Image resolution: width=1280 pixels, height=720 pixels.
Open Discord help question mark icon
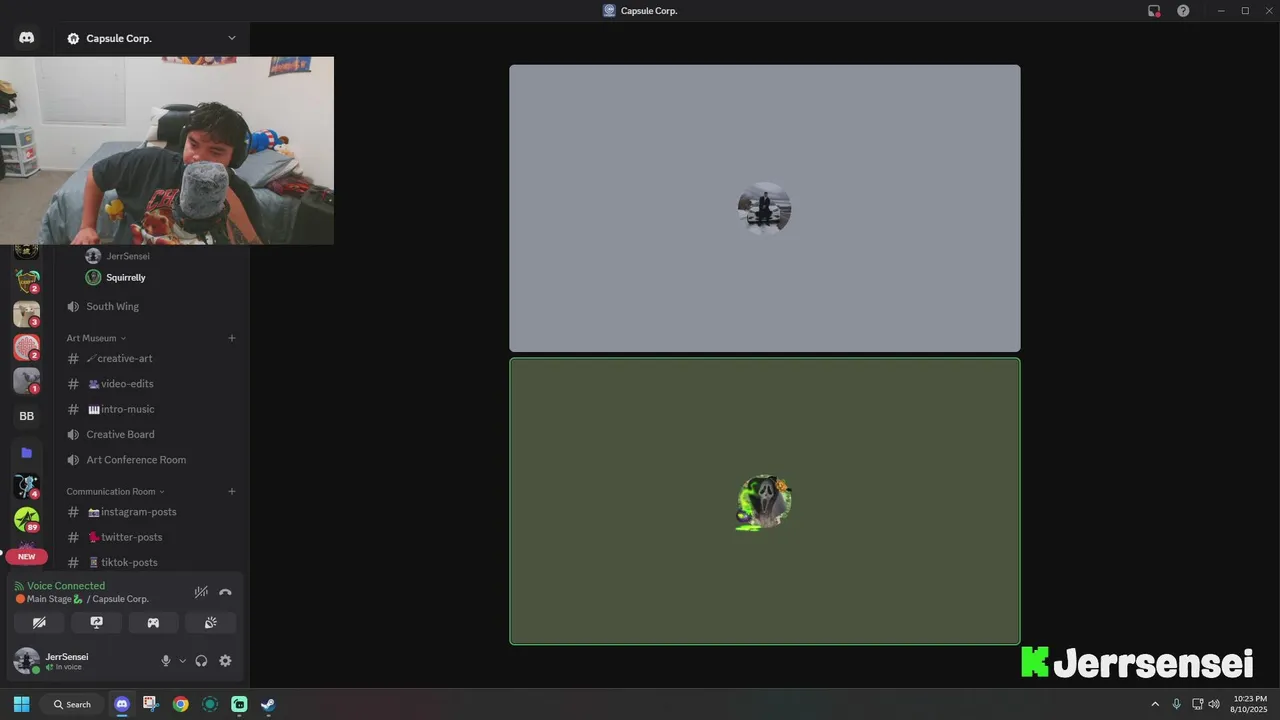click(1183, 11)
